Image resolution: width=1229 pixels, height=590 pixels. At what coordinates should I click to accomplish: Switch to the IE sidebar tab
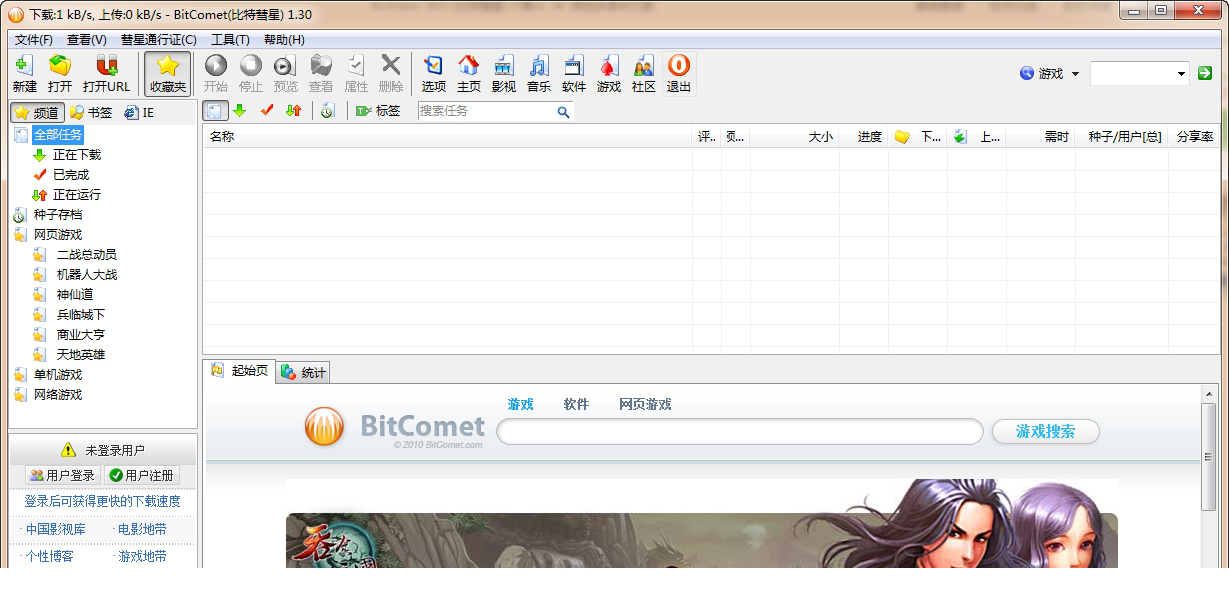point(139,113)
